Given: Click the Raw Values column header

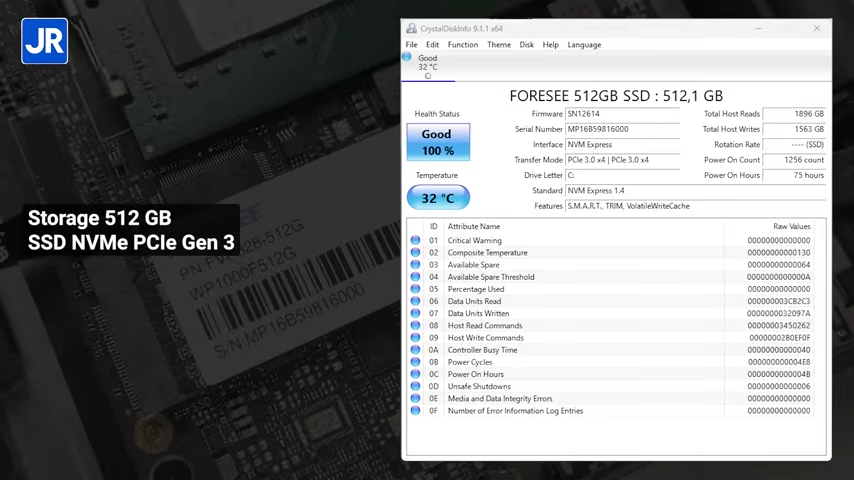Looking at the screenshot, I should tap(791, 227).
